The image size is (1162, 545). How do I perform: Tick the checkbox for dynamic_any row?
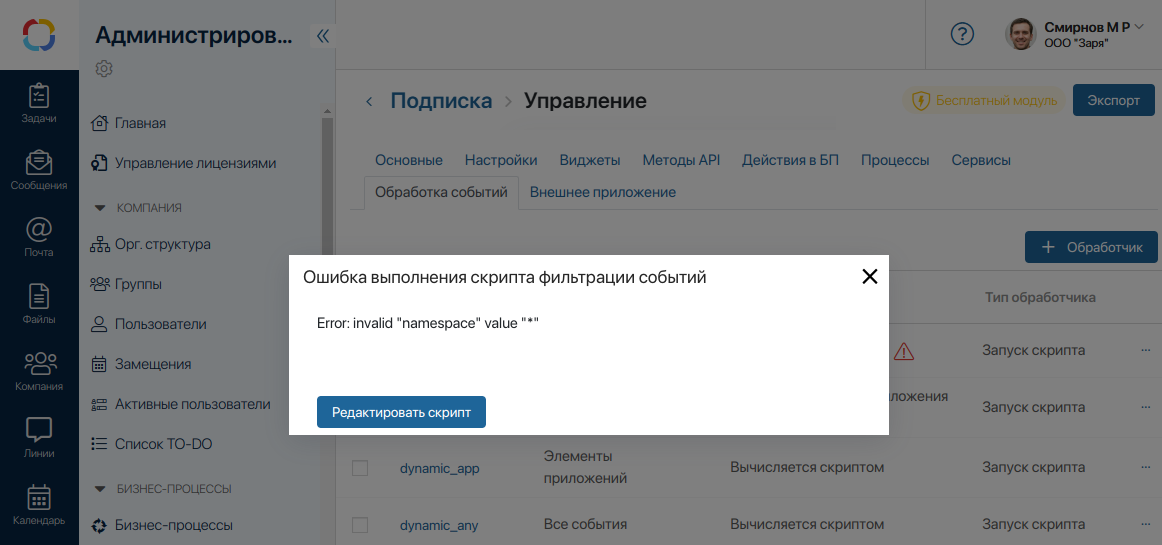click(x=360, y=525)
